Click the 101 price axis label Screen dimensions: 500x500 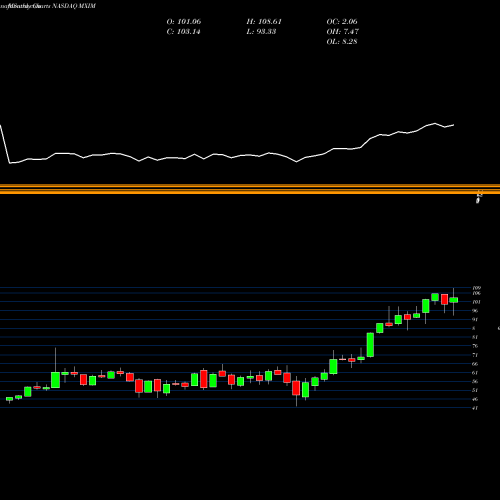click(477, 302)
